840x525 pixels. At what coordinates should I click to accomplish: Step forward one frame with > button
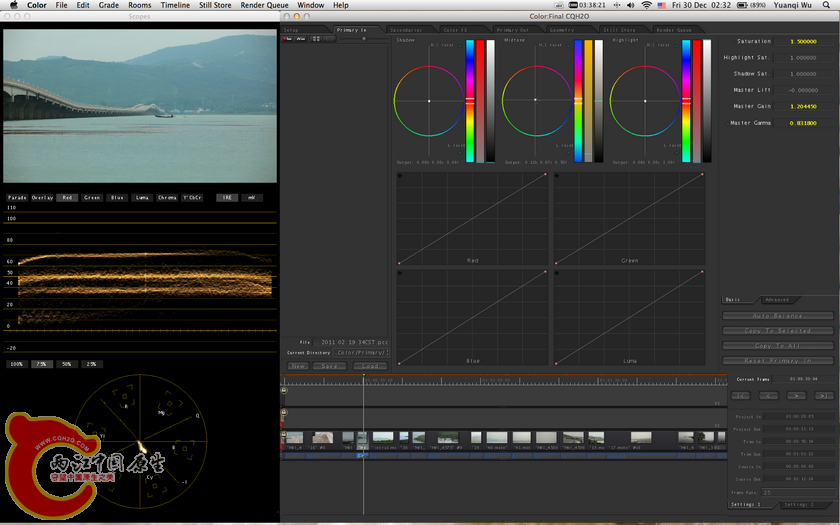pyautogui.click(x=796, y=395)
